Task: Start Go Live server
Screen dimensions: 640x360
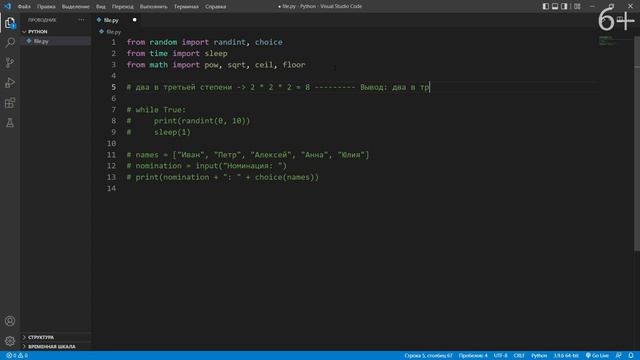Action: pos(597,356)
